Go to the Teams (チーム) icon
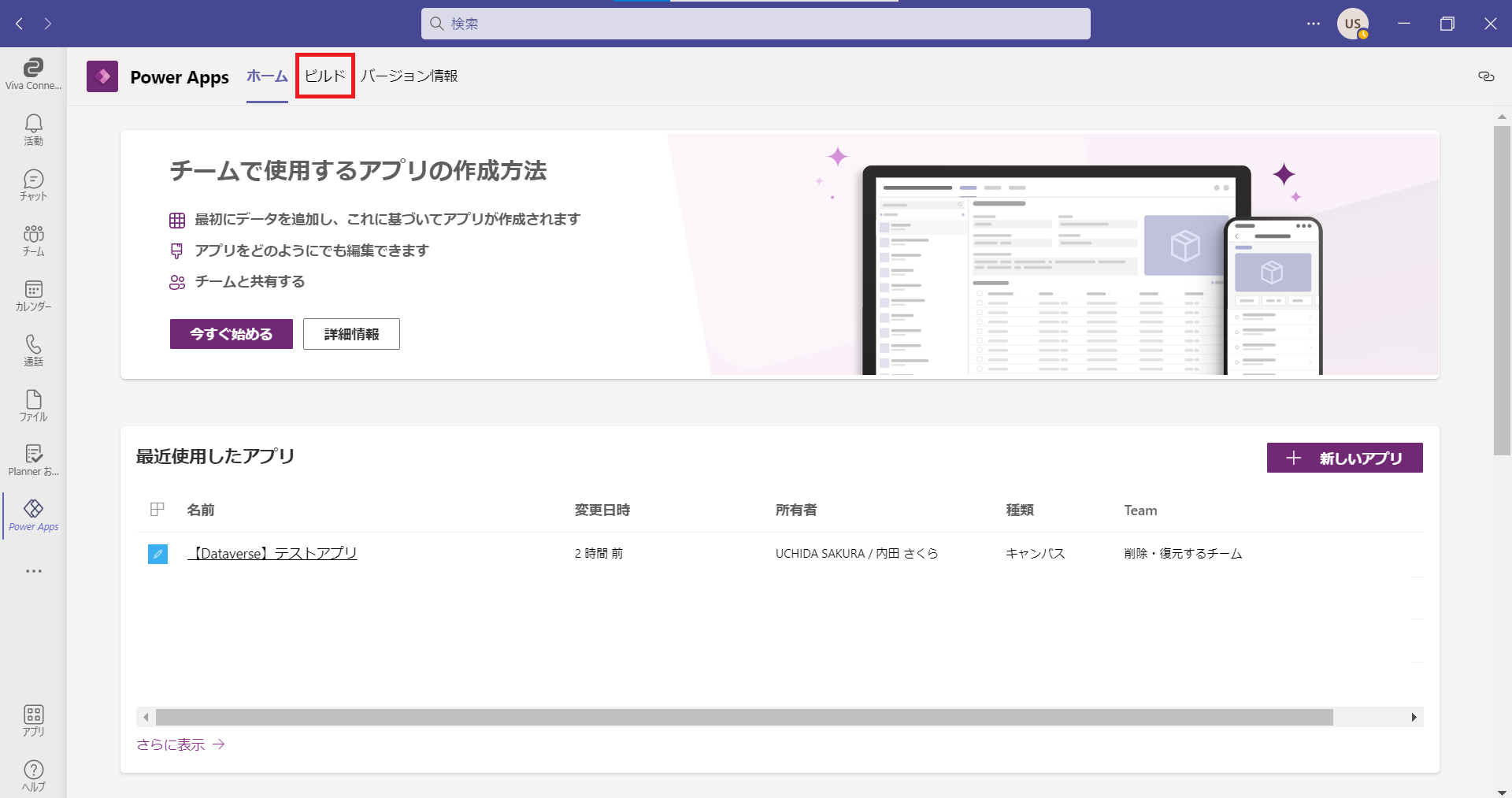Image resolution: width=1512 pixels, height=798 pixels. click(x=33, y=239)
